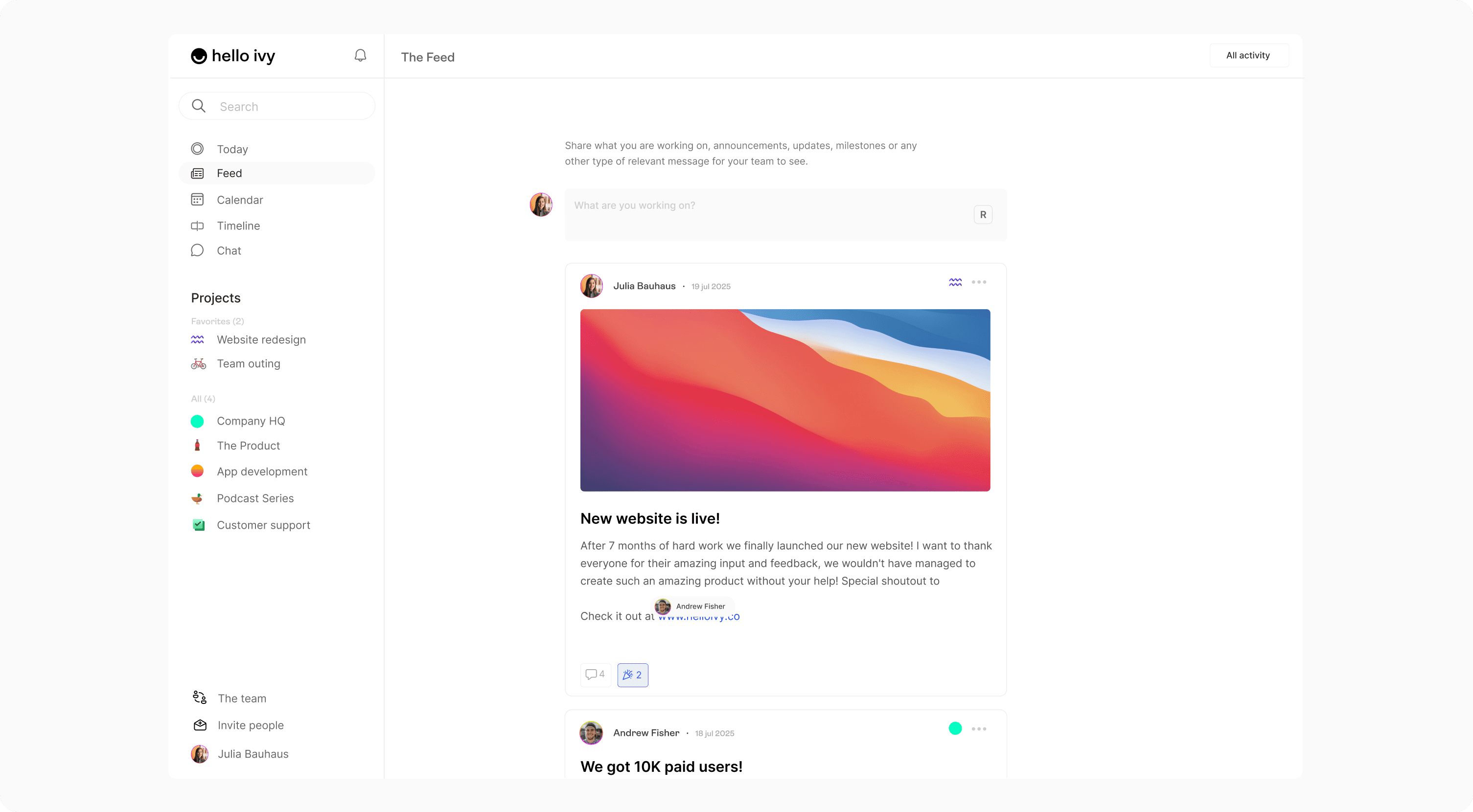Open notifications bell icon

[360, 55]
